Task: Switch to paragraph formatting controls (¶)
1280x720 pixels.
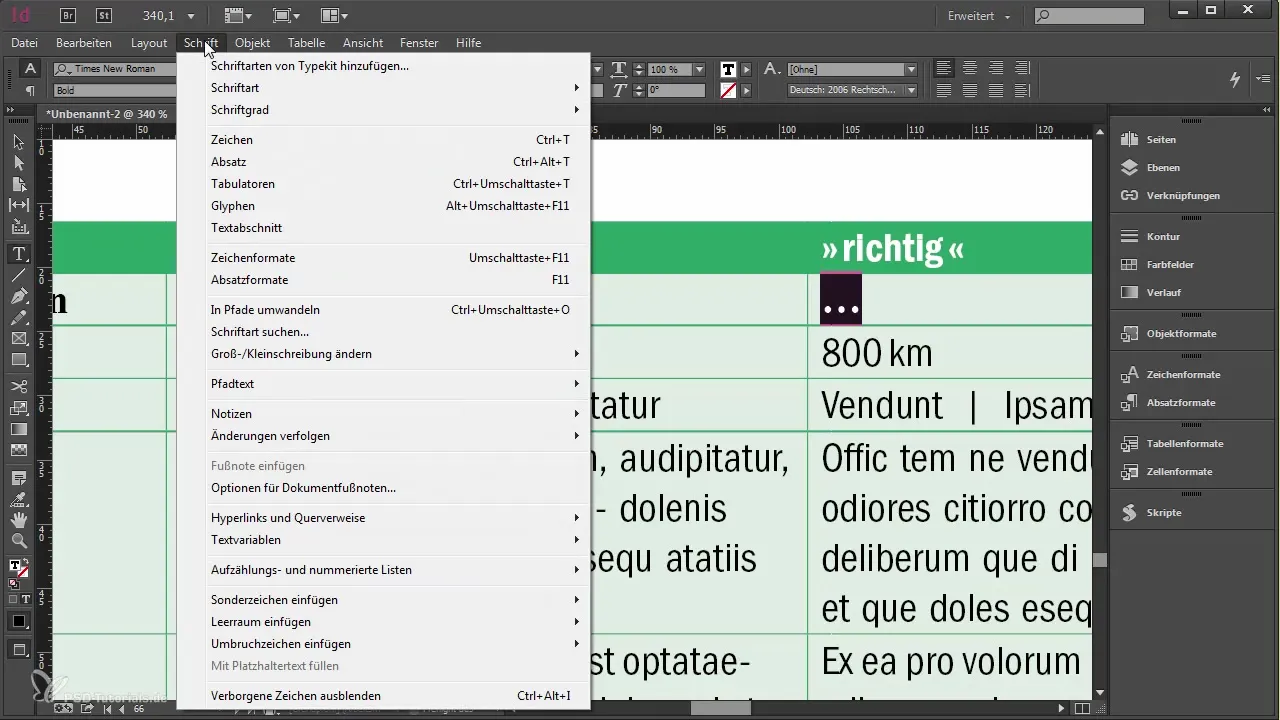Action: click(30, 90)
